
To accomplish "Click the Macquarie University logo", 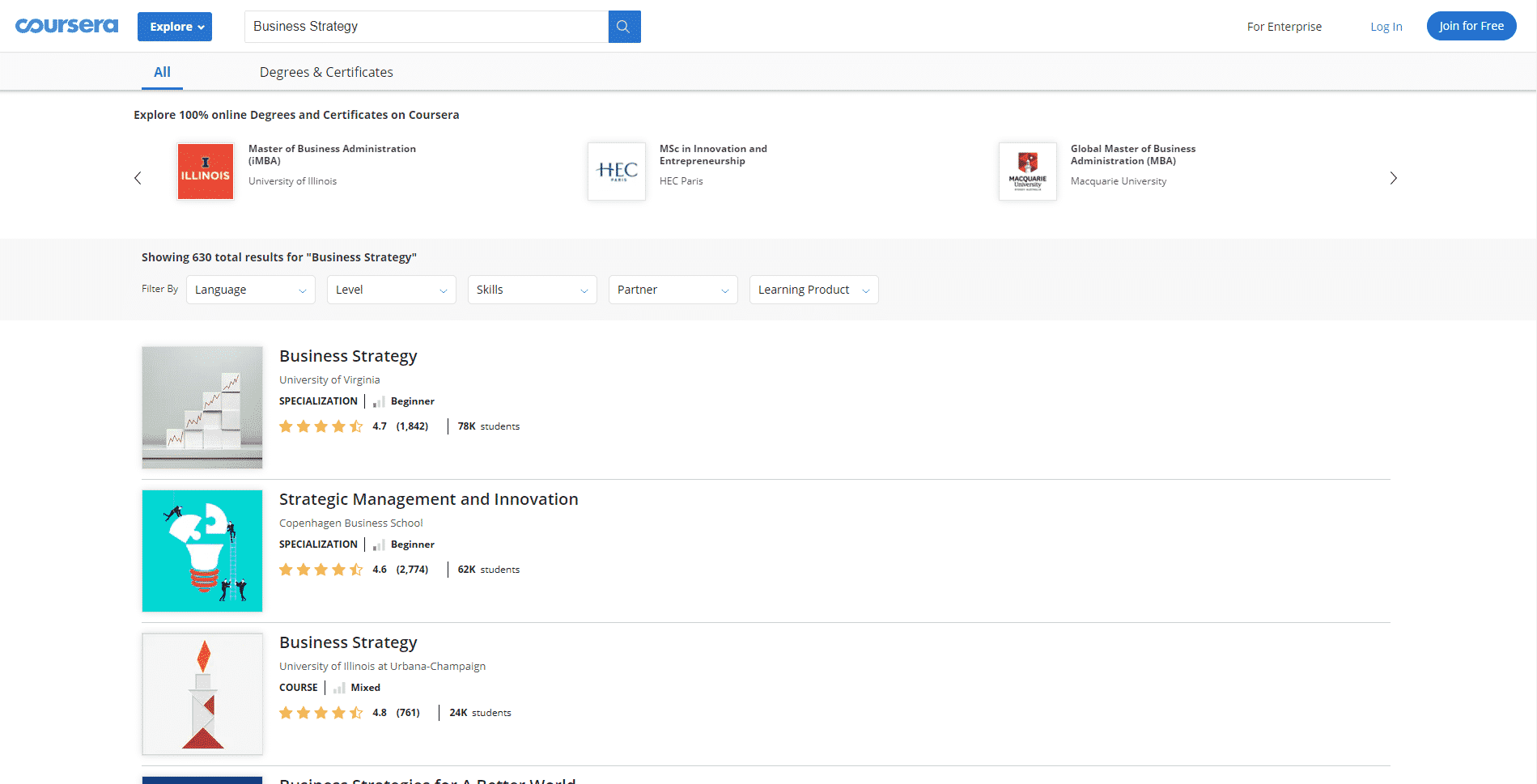I will [1028, 172].
